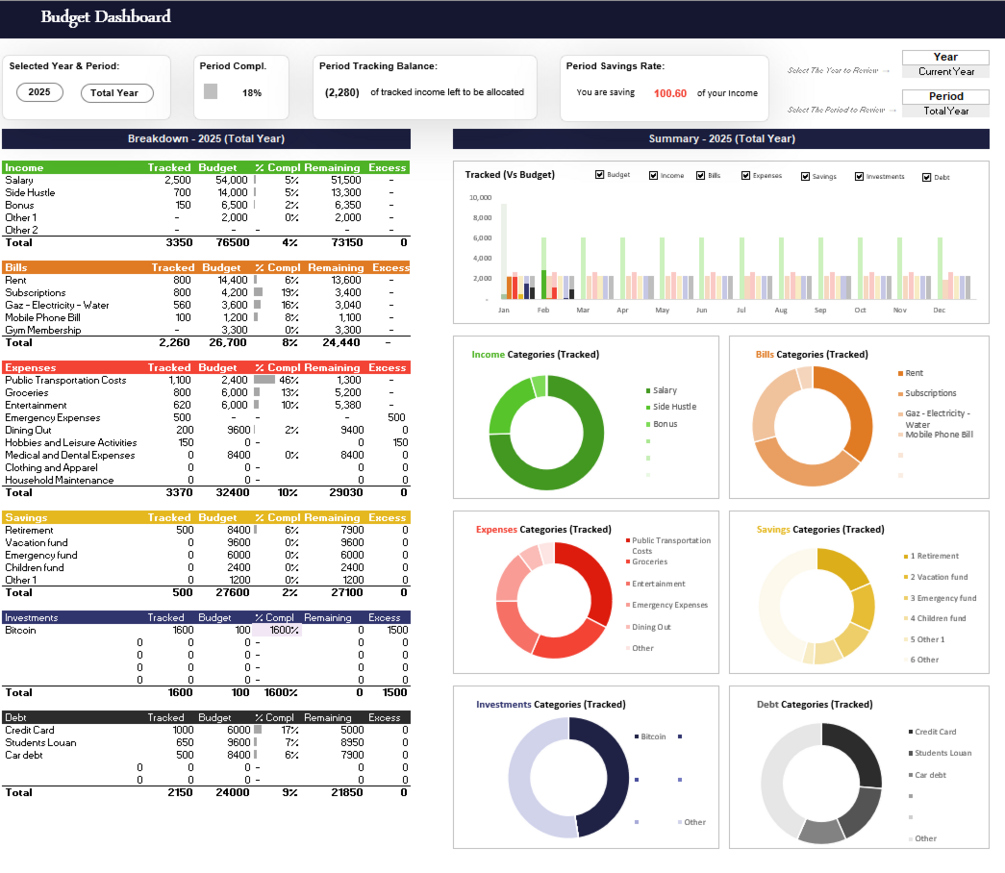The height and width of the screenshot is (873, 1005).
Task: Select the Debt donut chart ring
Action: [822, 783]
